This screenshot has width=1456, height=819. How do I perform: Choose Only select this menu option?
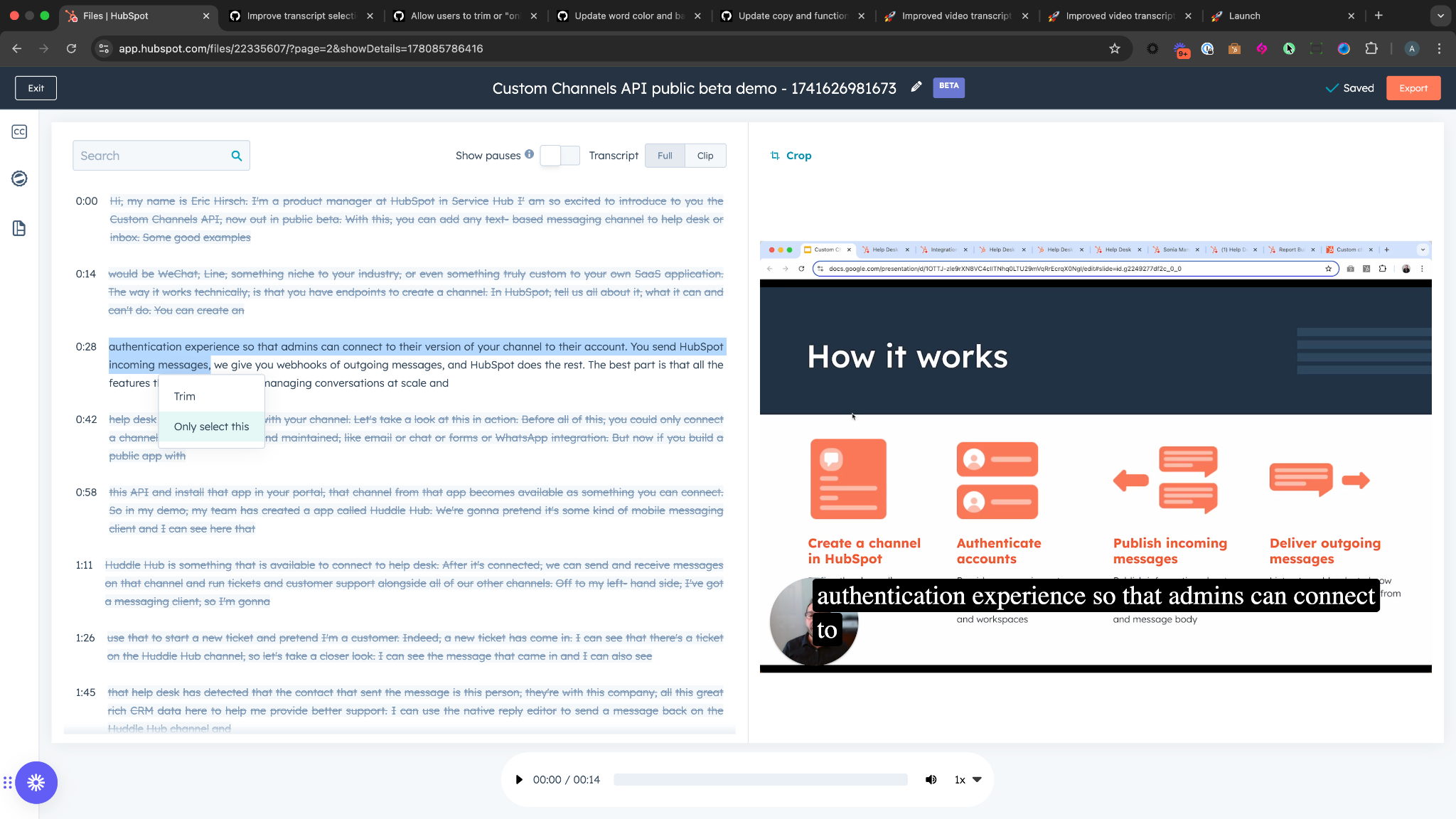[x=212, y=427]
